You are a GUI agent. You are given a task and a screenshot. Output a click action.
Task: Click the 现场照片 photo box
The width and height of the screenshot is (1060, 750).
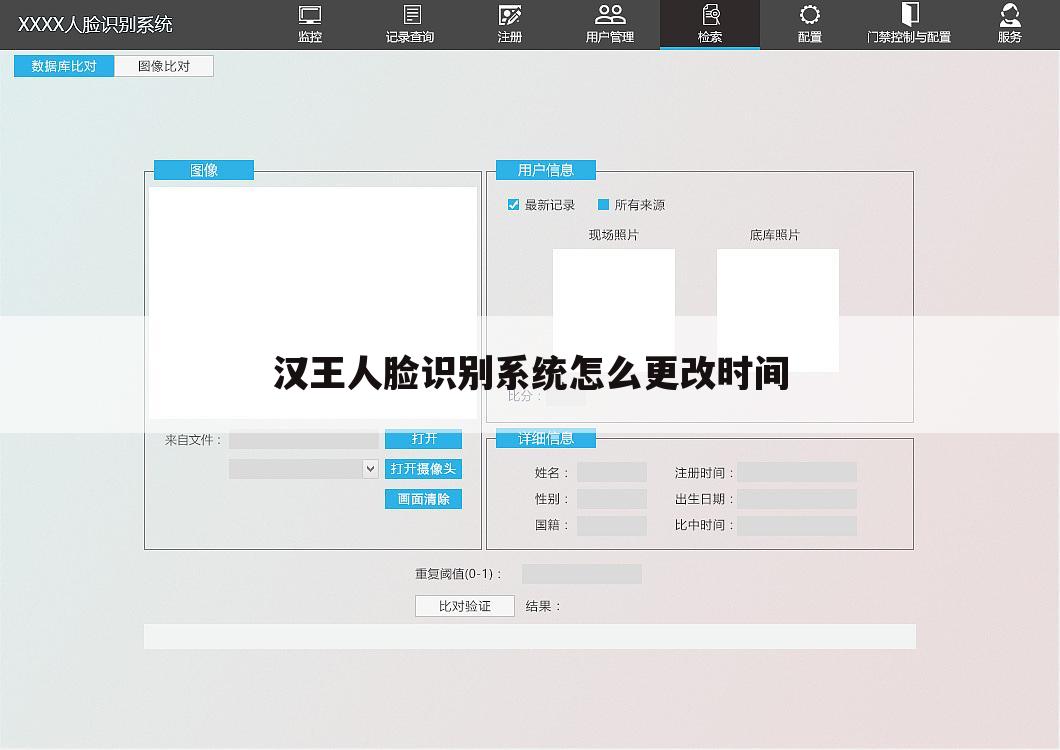point(614,310)
